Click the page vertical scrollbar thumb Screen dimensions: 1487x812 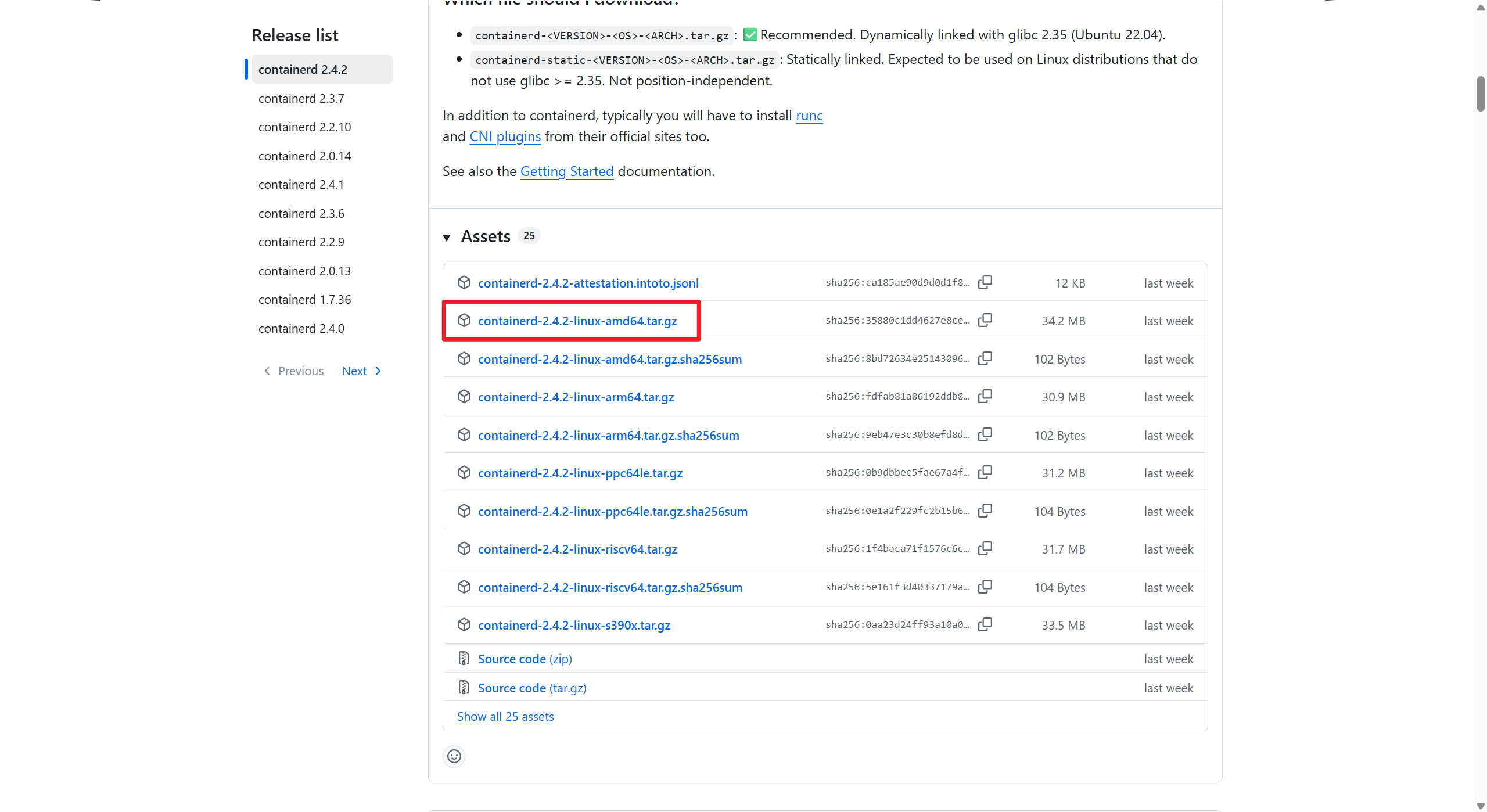1480,93
